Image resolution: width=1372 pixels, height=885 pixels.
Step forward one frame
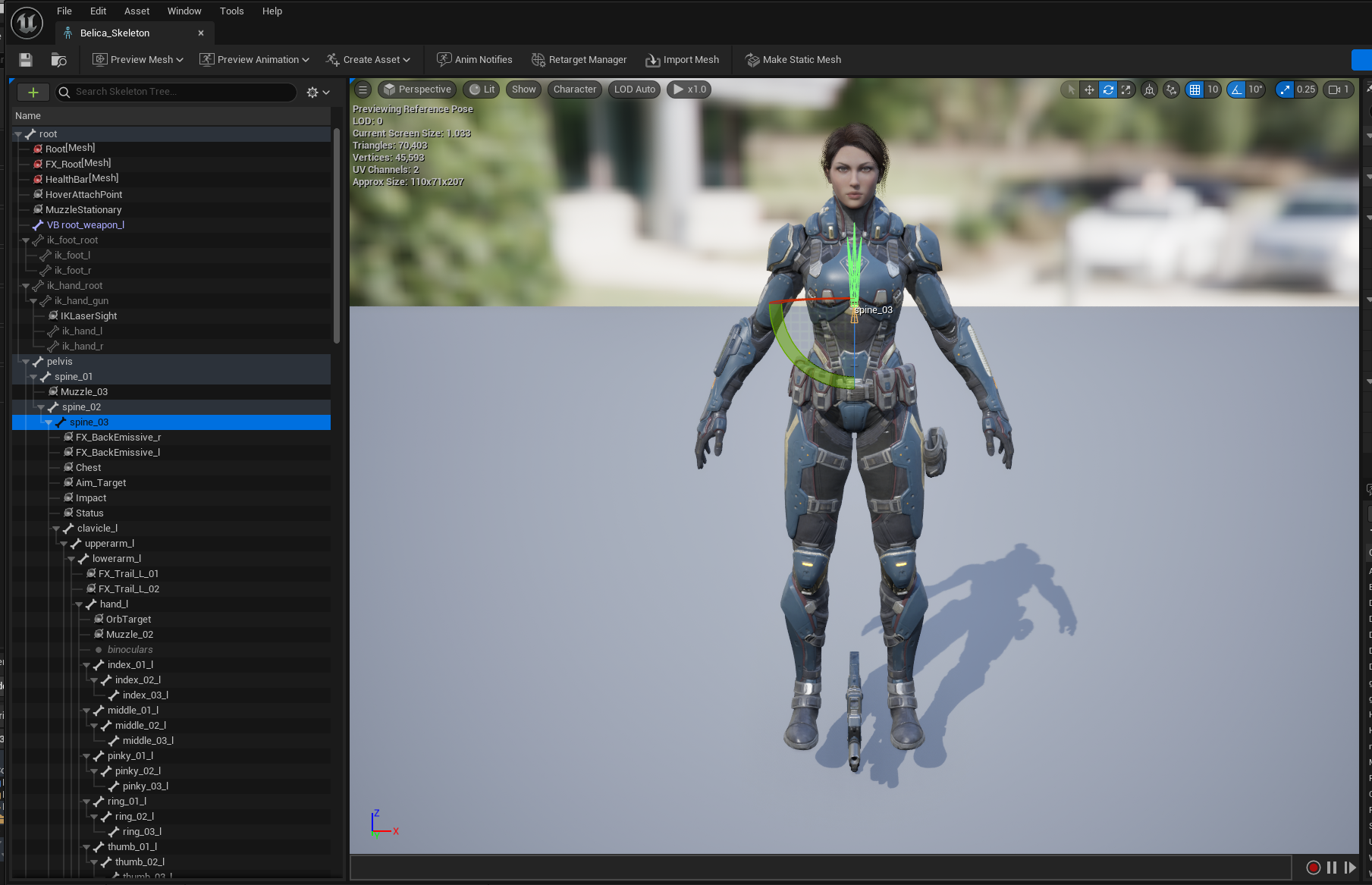pyautogui.click(x=1350, y=868)
